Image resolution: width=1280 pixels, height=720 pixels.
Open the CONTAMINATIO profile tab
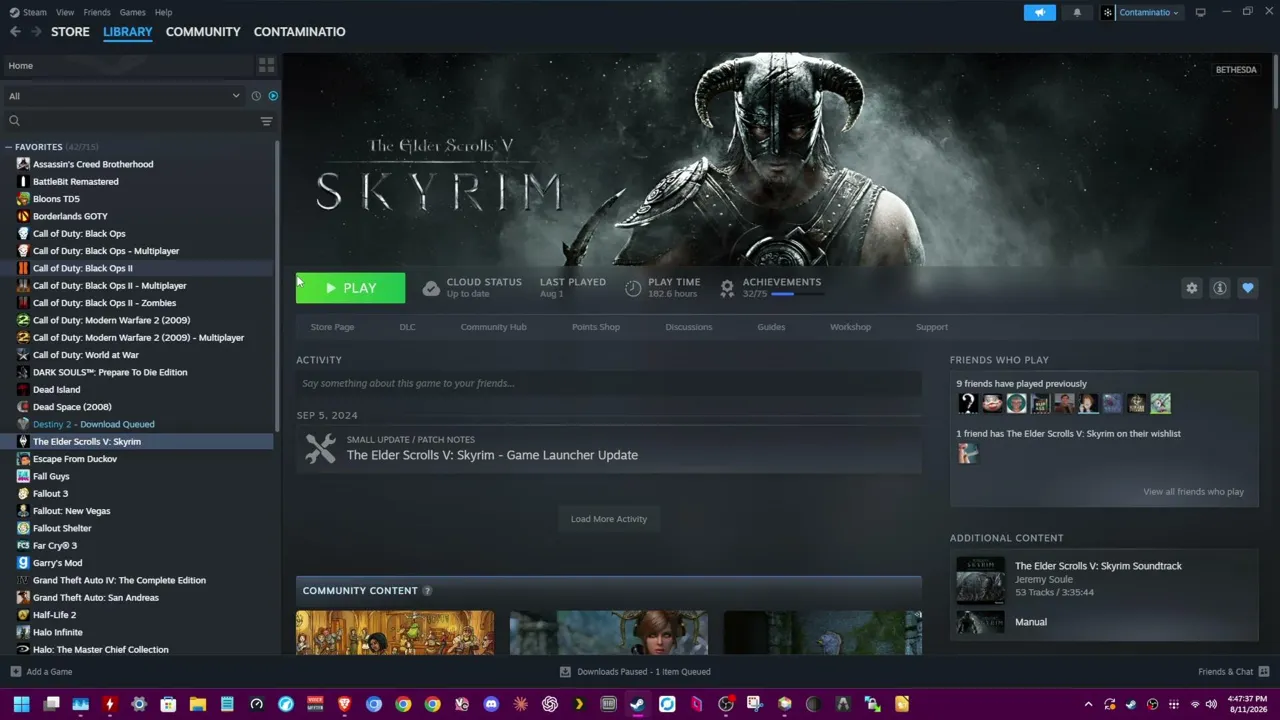coord(299,32)
